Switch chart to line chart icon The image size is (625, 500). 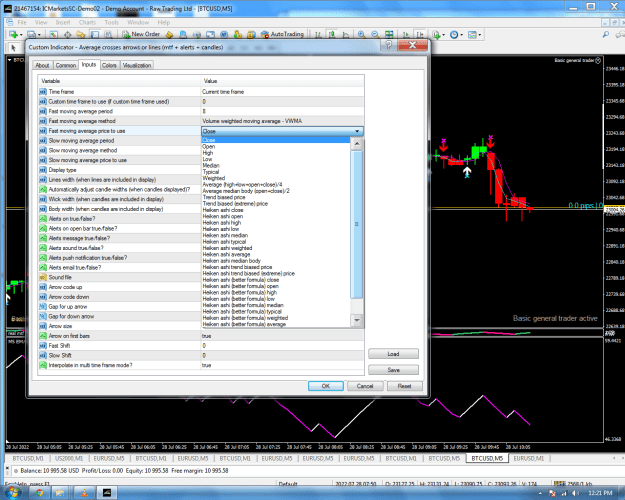click(346, 35)
